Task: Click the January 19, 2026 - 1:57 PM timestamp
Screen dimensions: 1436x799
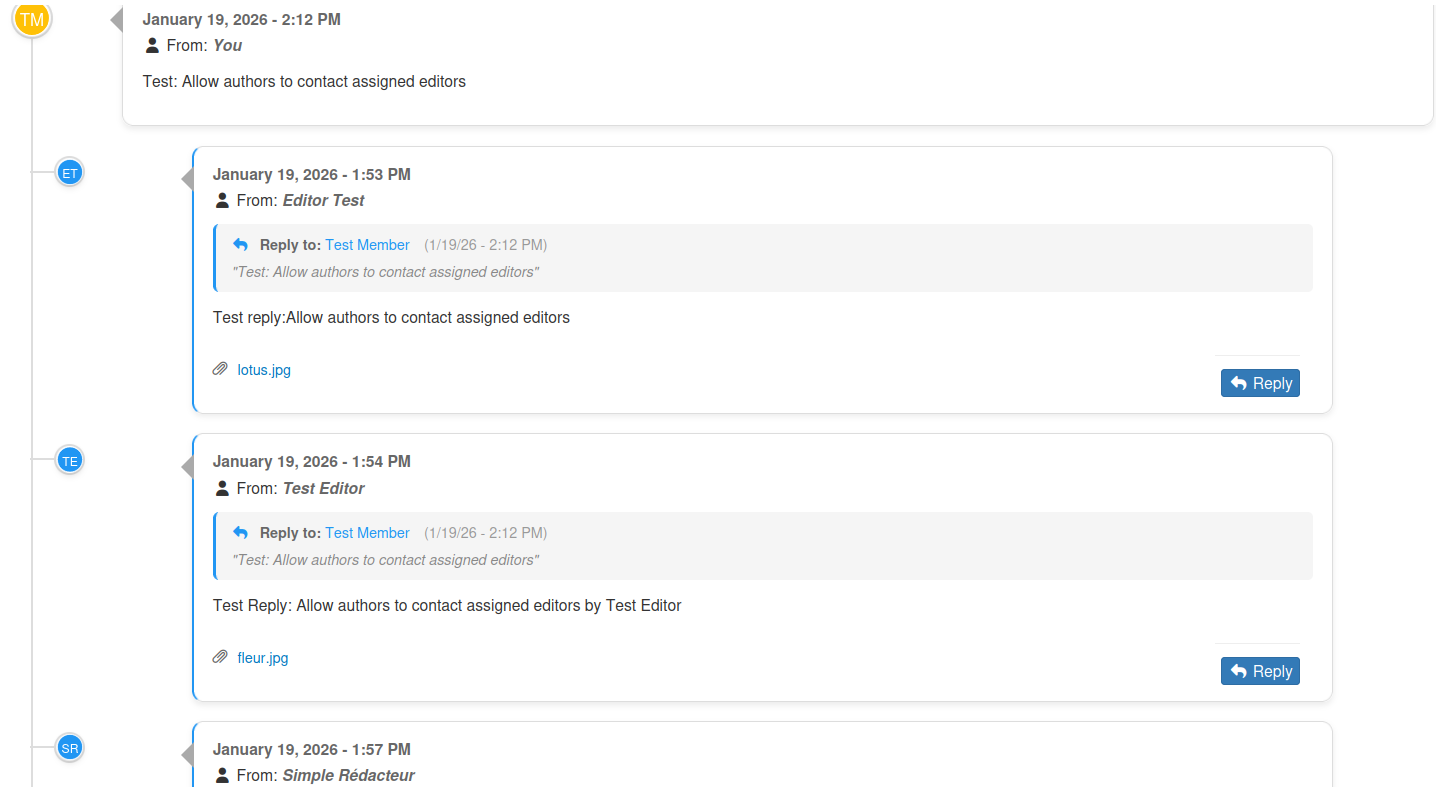Action: point(311,750)
